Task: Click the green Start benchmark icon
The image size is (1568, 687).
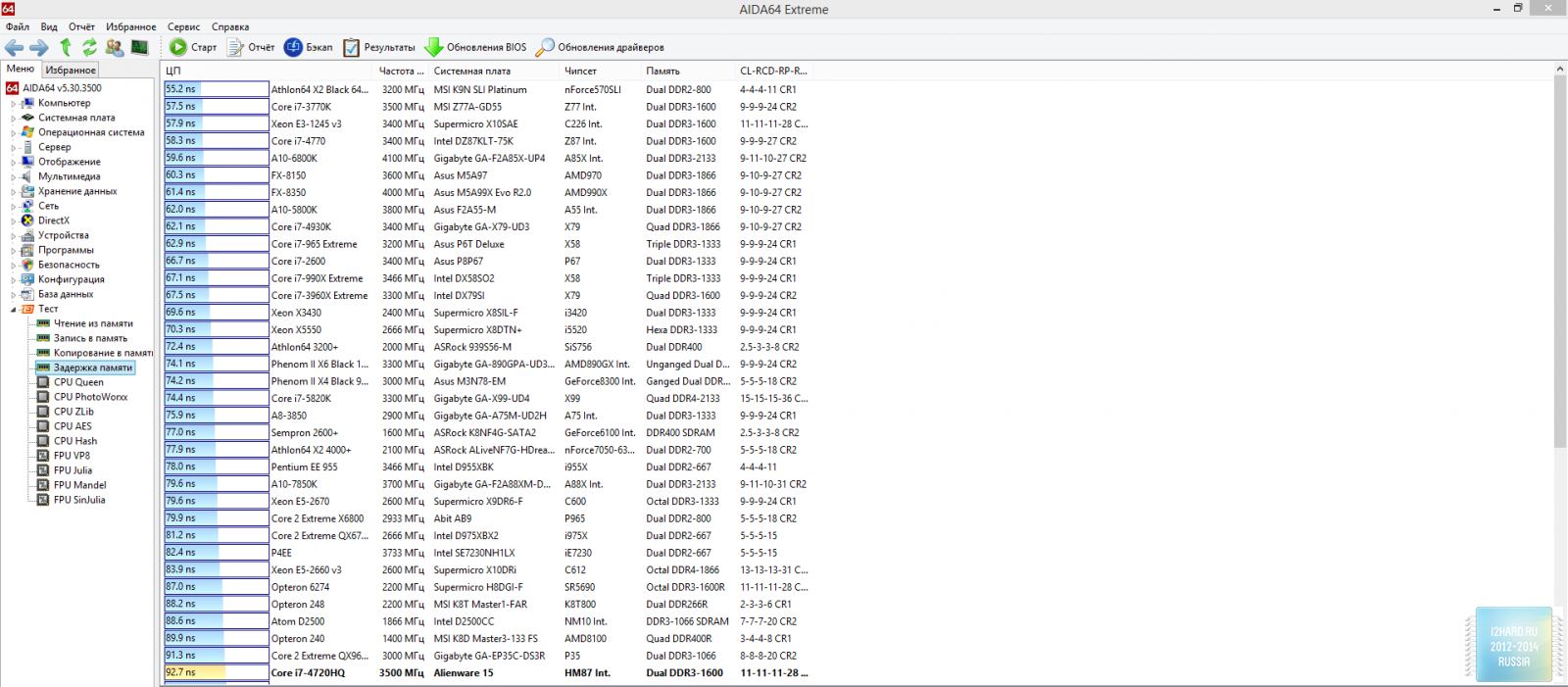Action: click(x=178, y=47)
